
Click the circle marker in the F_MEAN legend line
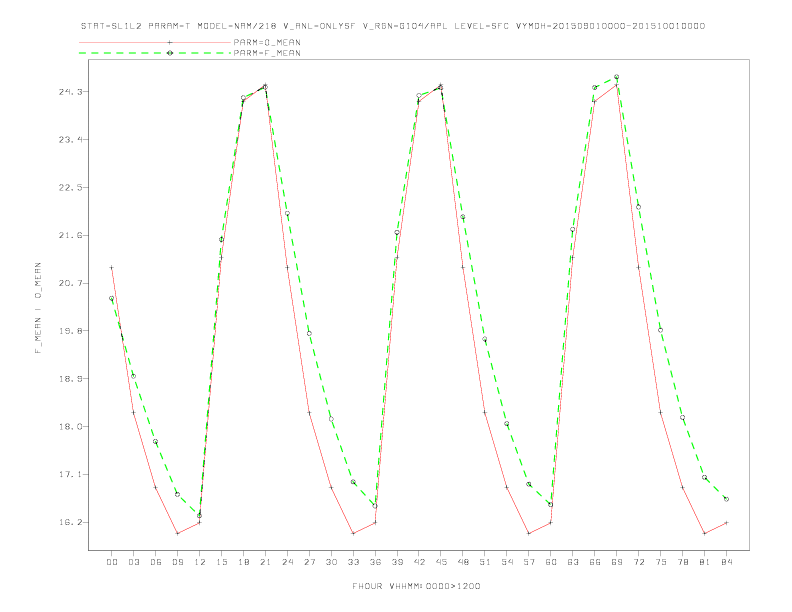coord(170,53)
